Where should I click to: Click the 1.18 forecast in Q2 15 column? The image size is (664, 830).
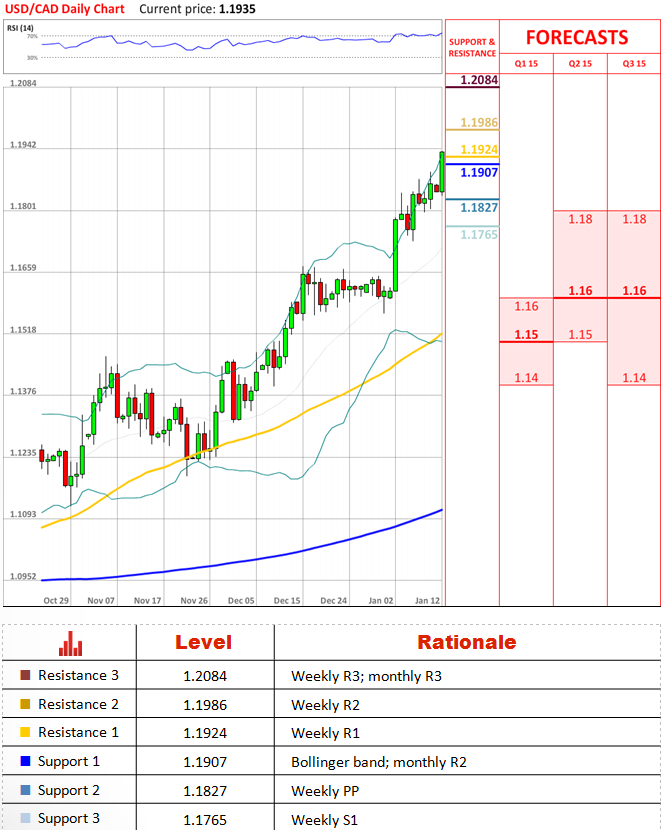point(580,219)
